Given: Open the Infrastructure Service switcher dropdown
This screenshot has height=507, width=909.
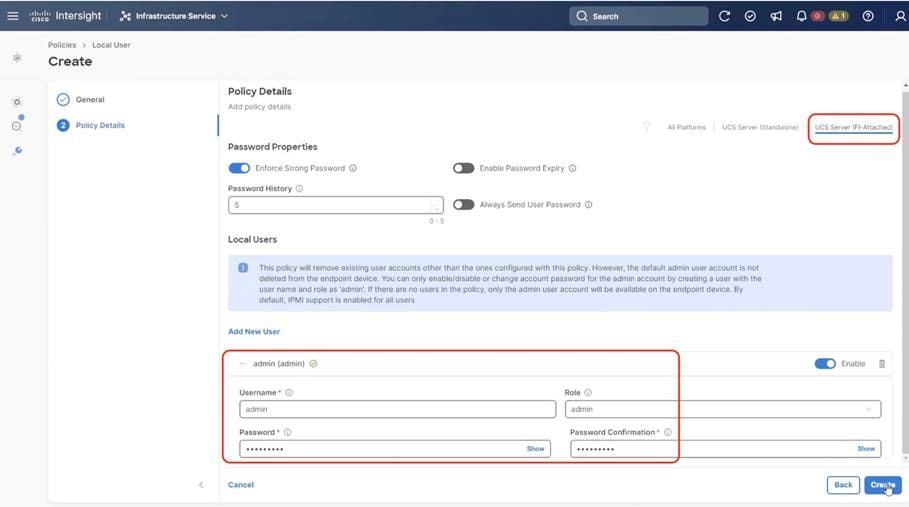Looking at the screenshot, I should [174, 16].
